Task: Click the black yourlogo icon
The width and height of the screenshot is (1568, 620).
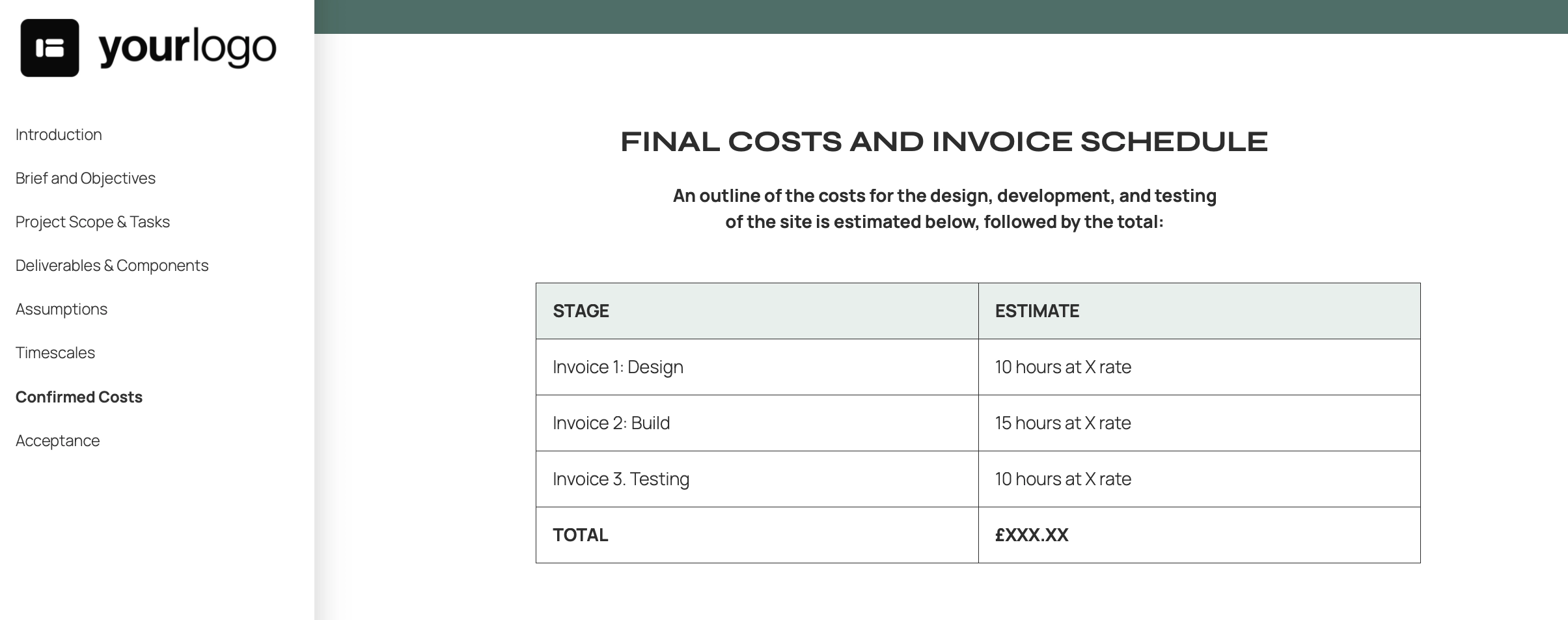Action: coord(49,48)
